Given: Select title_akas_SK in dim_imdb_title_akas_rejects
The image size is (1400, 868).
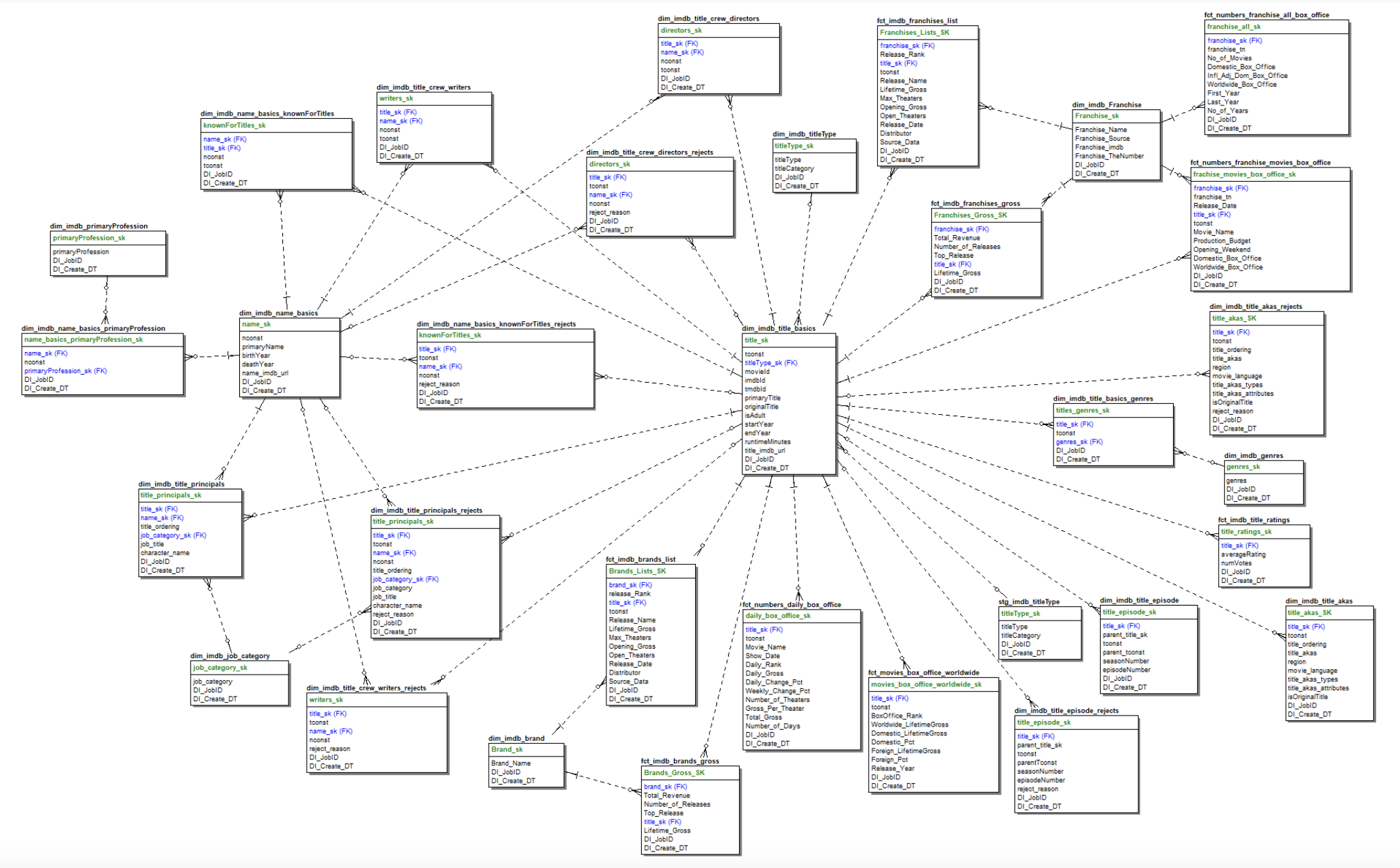Looking at the screenshot, I should (x=1234, y=318).
